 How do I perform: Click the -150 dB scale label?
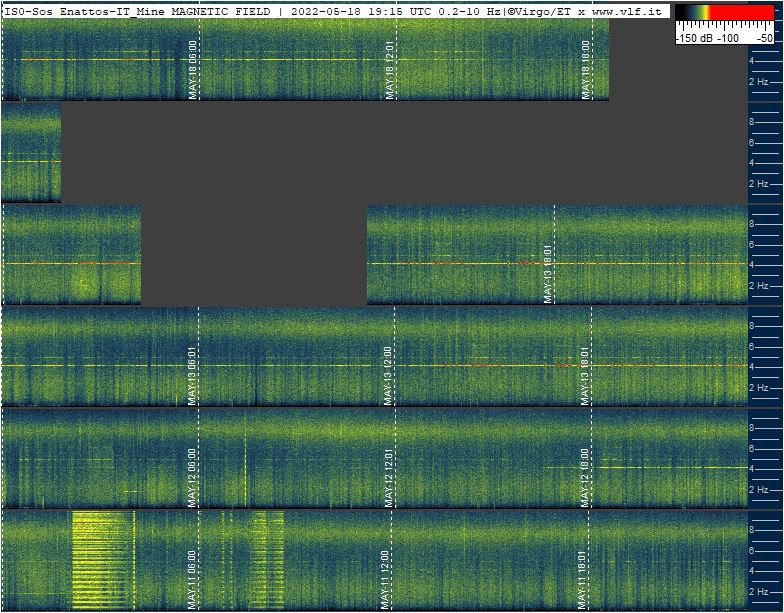click(693, 38)
